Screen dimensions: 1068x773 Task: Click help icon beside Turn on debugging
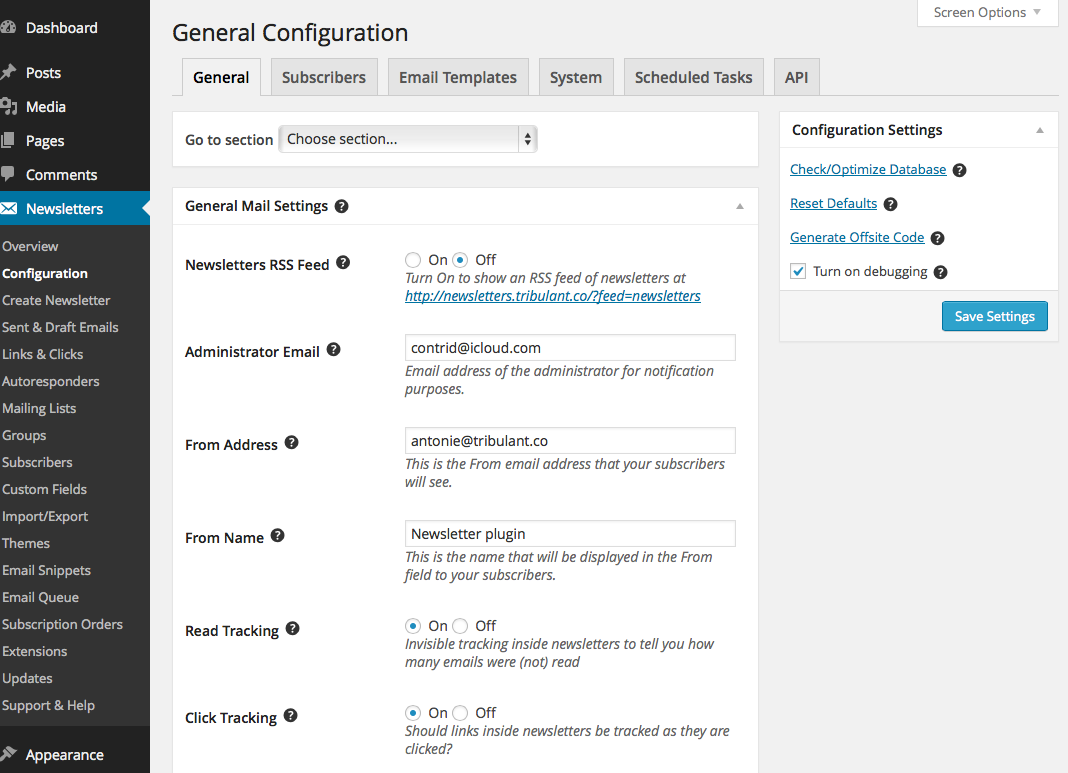pyautogui.click(x=940, y=272)
